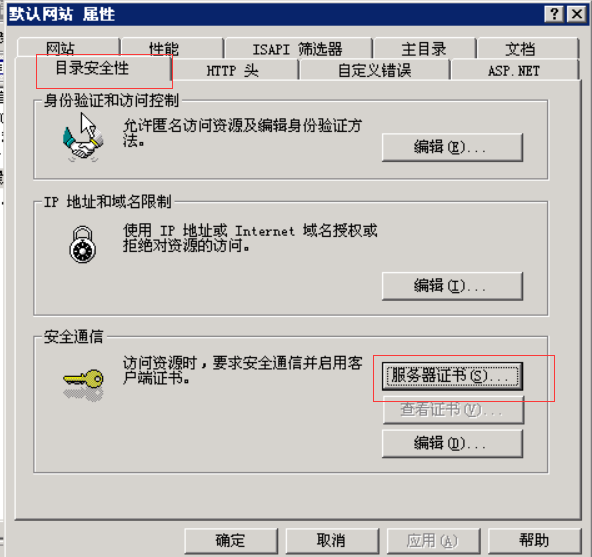Click the question mark help icon in title bar
The width and height of the screenshot is (592, 557).
554,14
